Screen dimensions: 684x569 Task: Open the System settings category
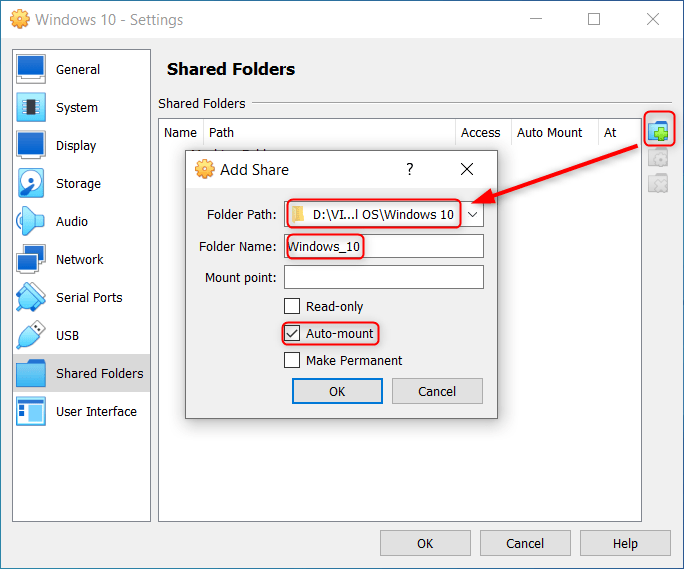point(77,108)
